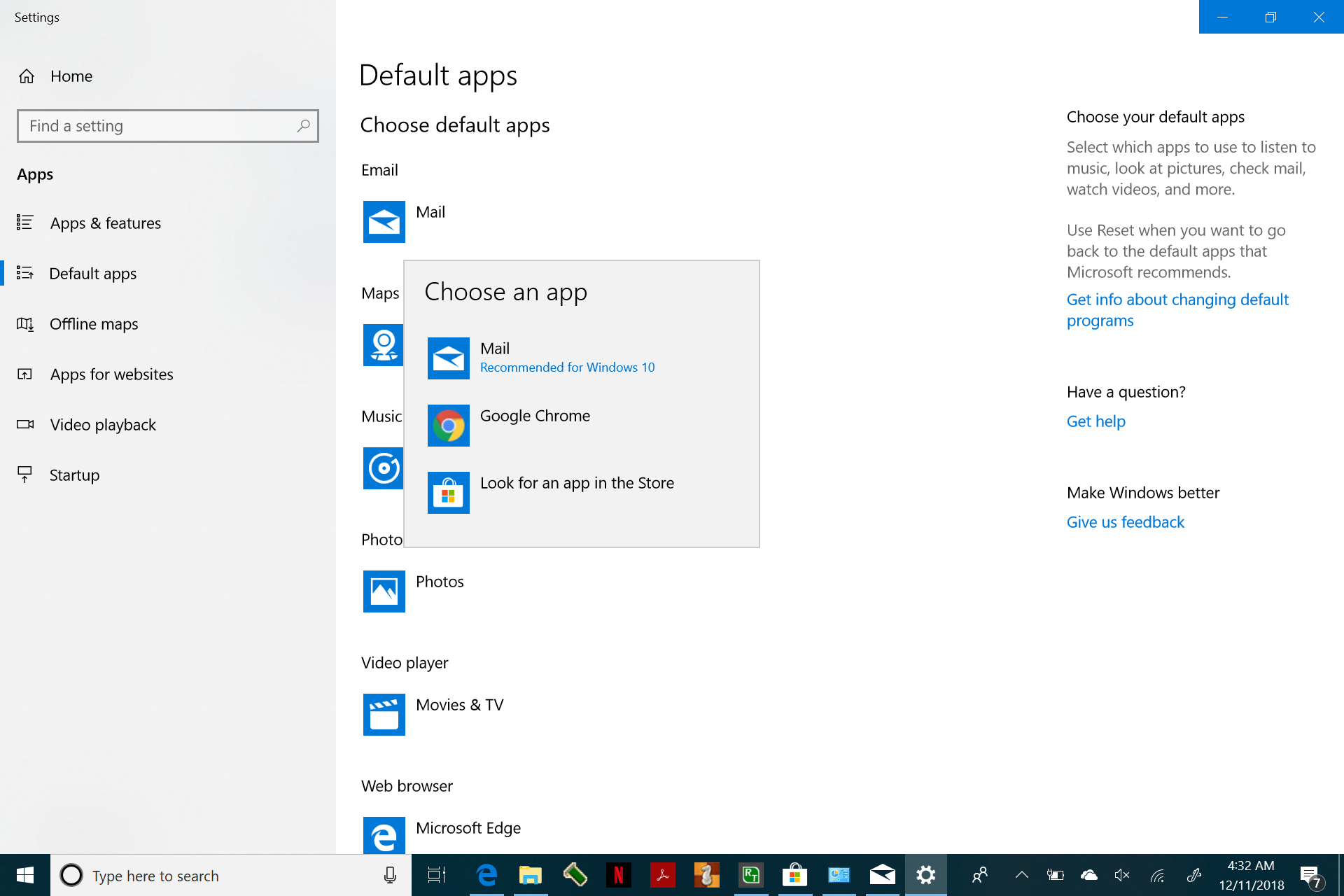The height and width of the screenshot is (896, 1344).
Task: Minimize the Settings window
Action: 1223,17
